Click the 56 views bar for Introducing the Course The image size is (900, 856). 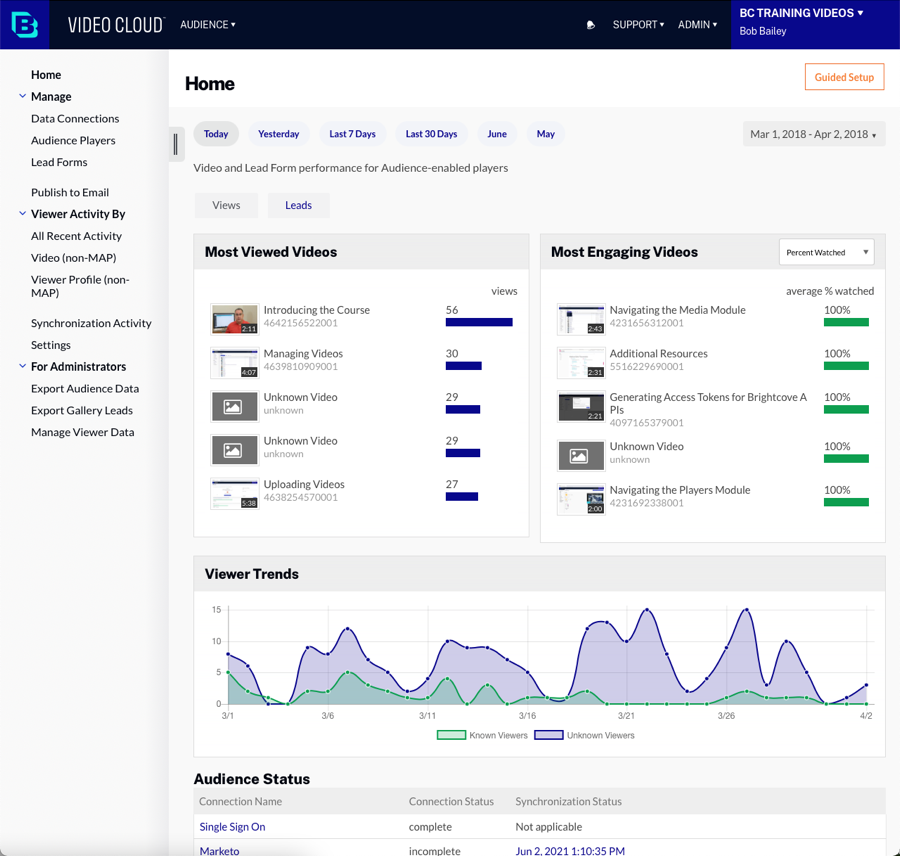point(479,323)
